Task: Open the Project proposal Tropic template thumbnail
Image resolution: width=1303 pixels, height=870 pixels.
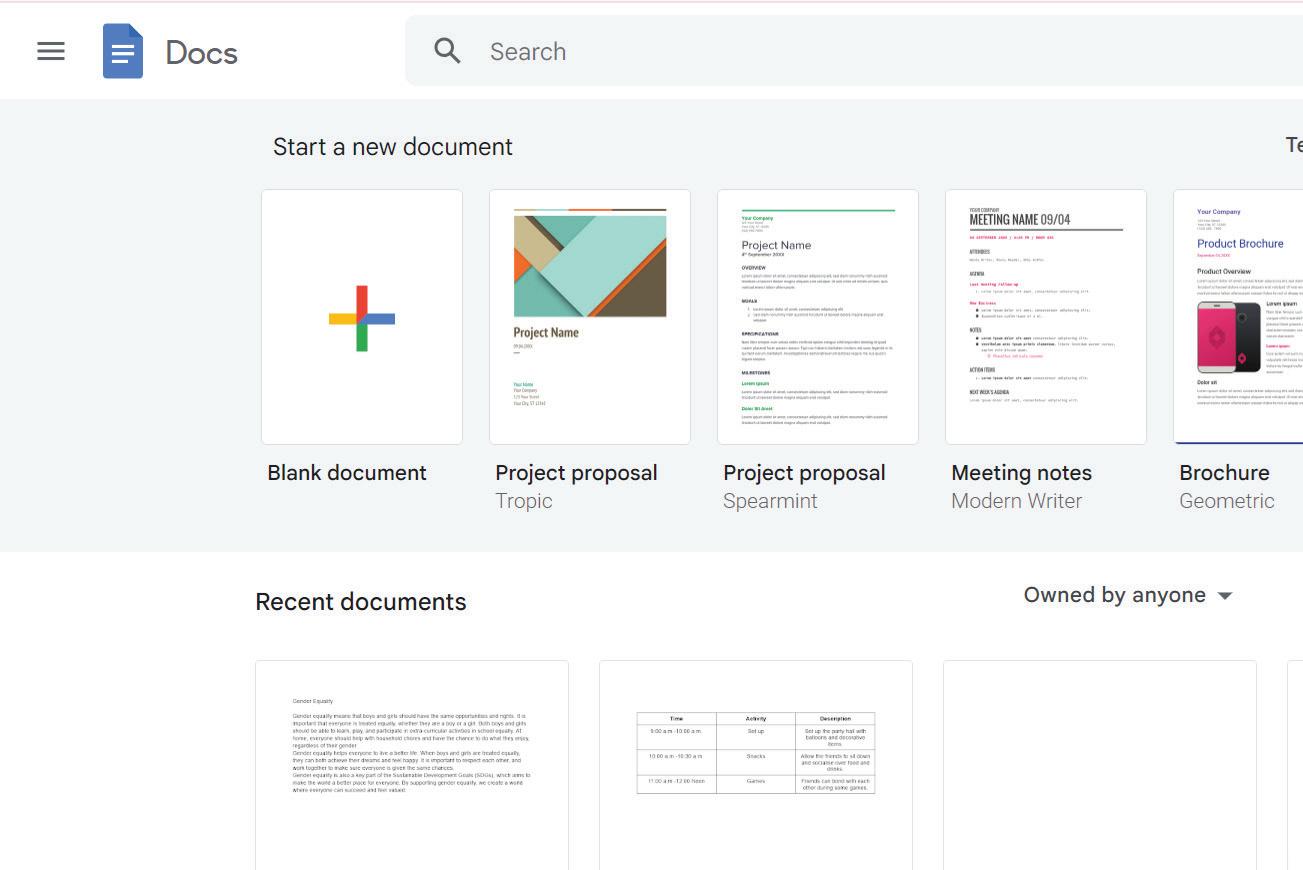Action: click(x=590, y=317)
